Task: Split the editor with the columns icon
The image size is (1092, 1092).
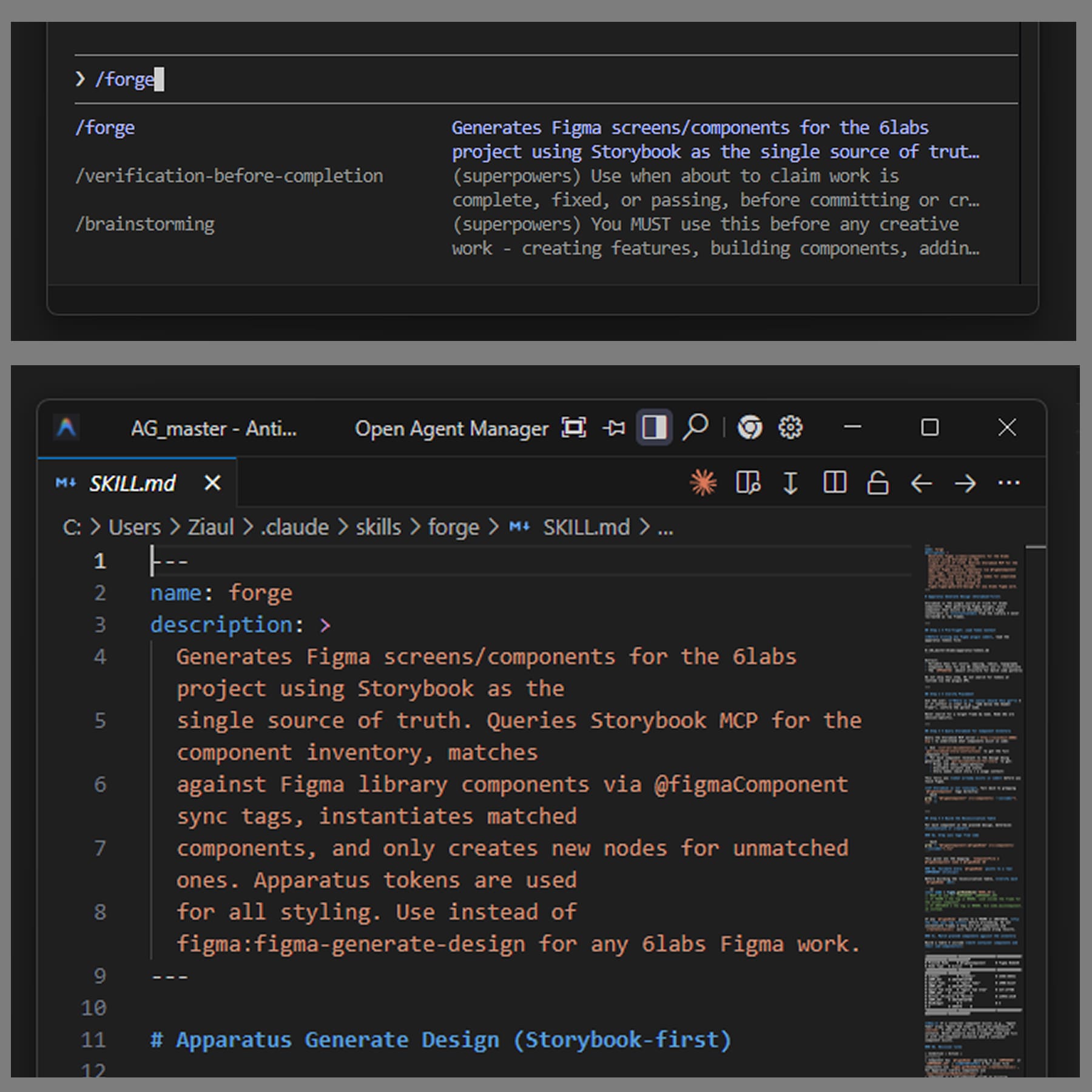Action: 835,483
